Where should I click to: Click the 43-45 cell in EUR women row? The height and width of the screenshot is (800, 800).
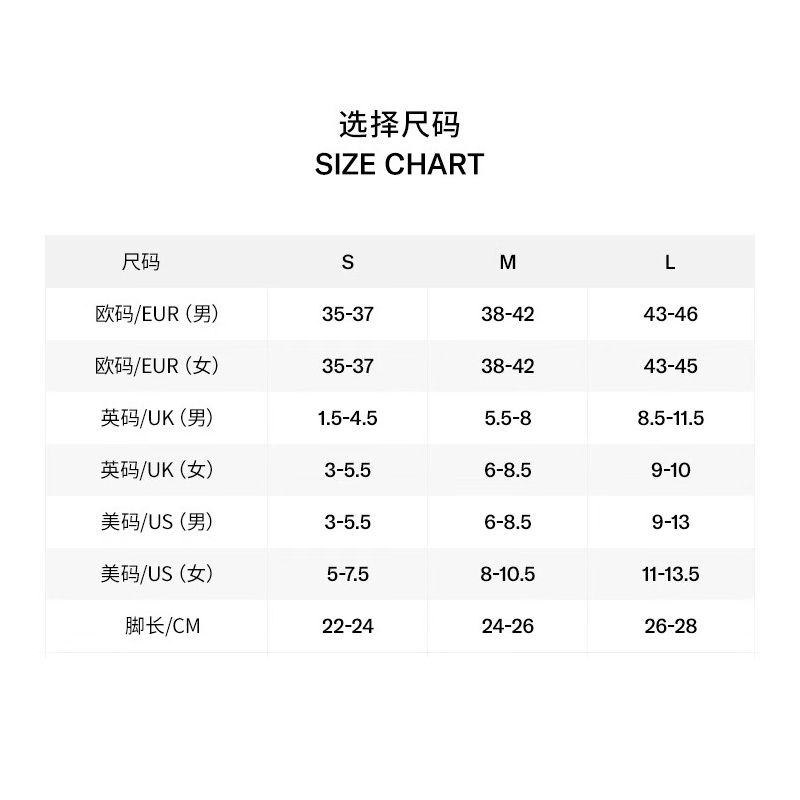[670, 366]
